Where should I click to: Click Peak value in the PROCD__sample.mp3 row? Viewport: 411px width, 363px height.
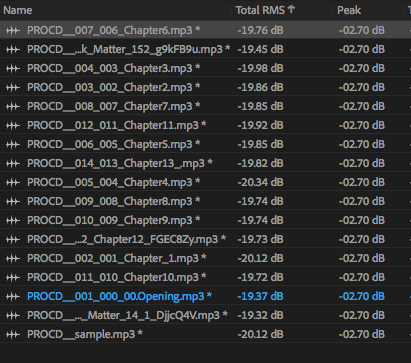[362, 334]
